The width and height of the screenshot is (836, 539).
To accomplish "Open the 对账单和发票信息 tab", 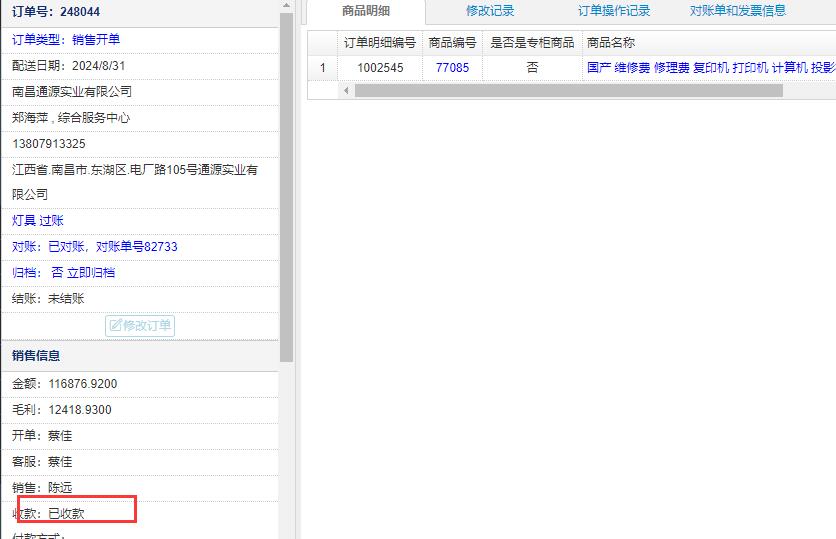I will [737, 11].
